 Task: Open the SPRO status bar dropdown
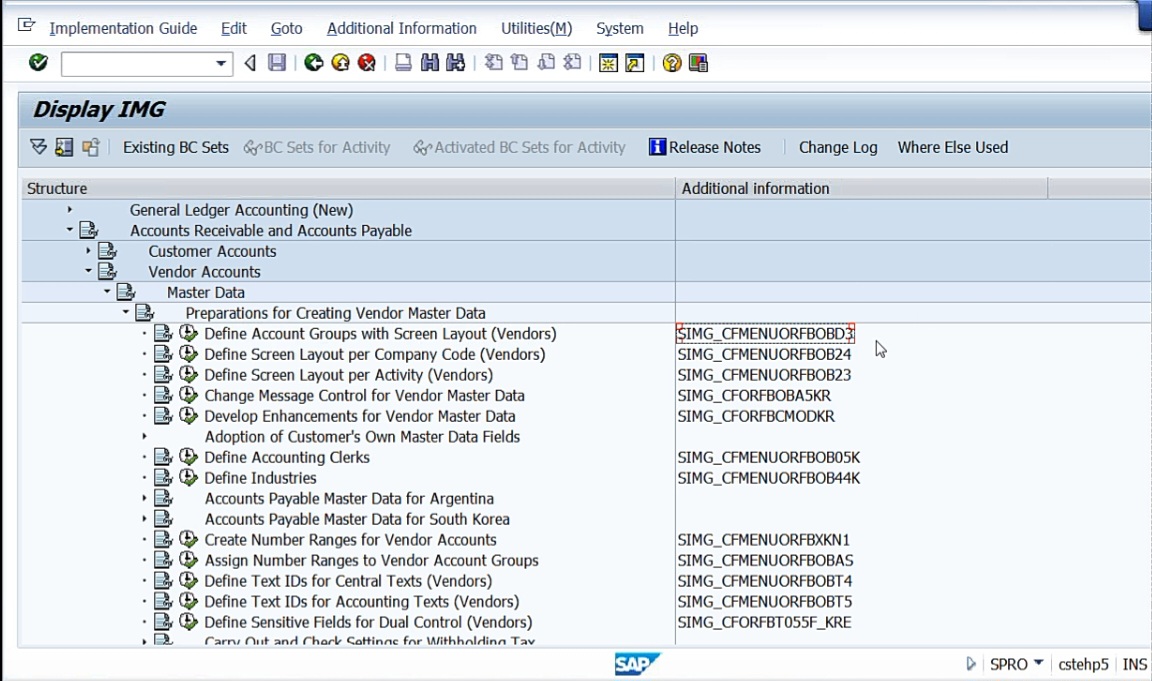(1038, 663)
